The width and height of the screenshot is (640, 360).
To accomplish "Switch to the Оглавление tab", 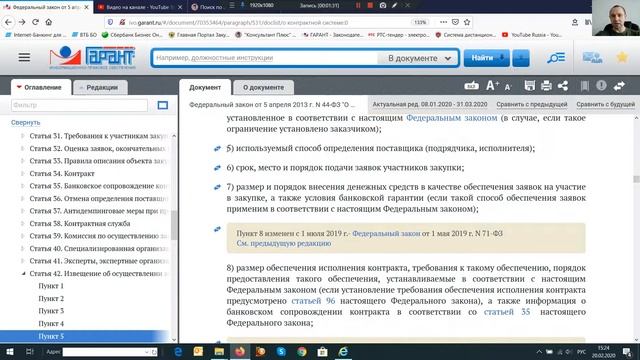I will pyautogui.click(x=41, y=87).
